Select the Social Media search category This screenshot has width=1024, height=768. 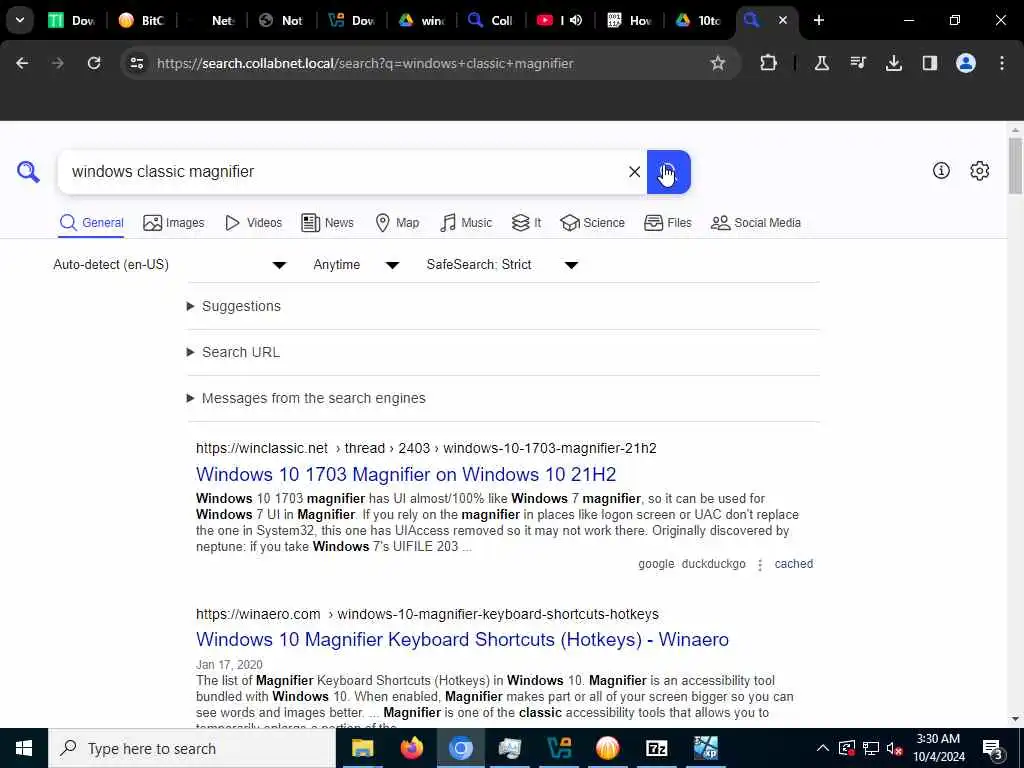coord(756,223)
